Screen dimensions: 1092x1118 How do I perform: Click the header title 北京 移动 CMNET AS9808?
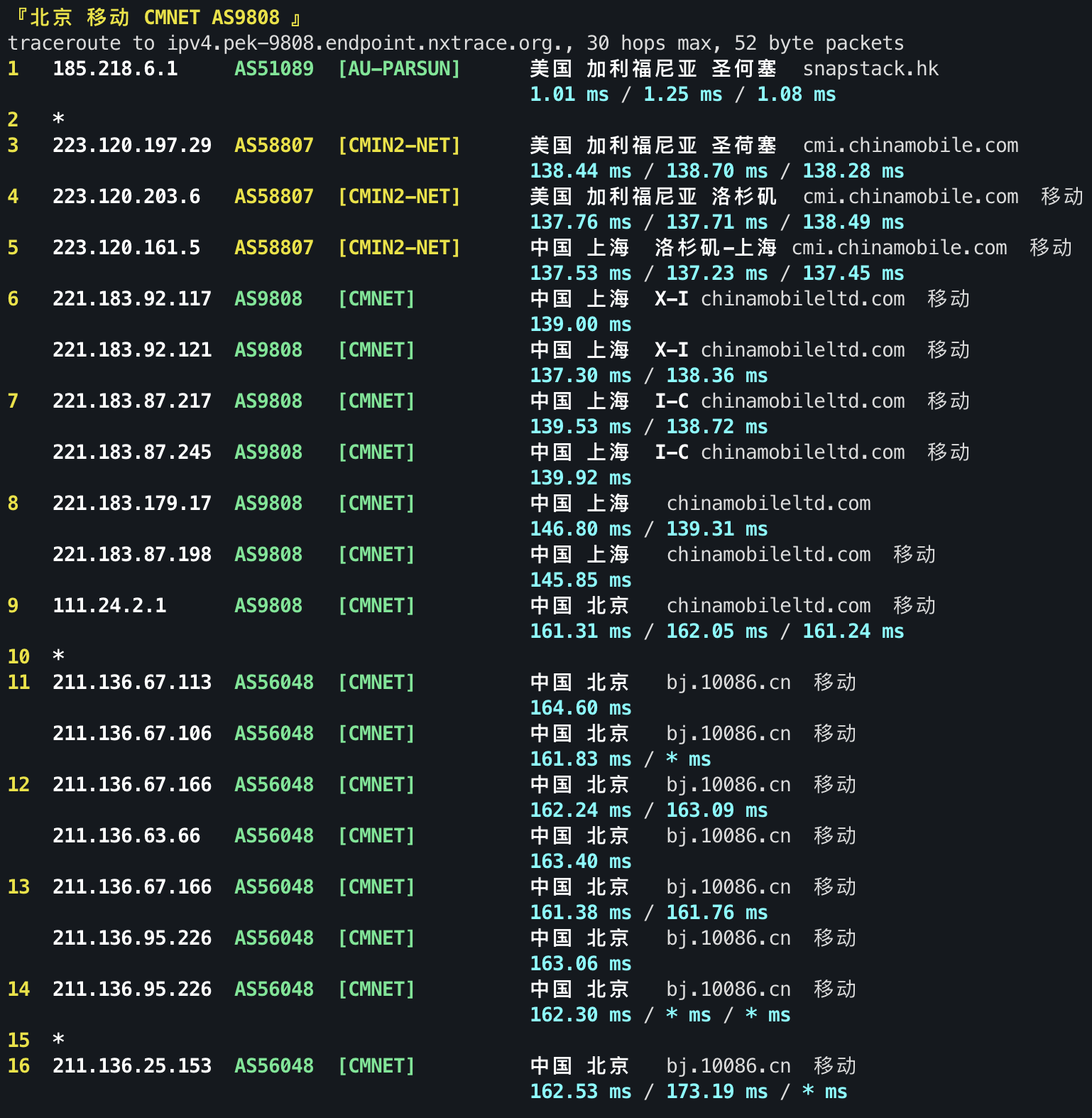click(x=155, y=17)
